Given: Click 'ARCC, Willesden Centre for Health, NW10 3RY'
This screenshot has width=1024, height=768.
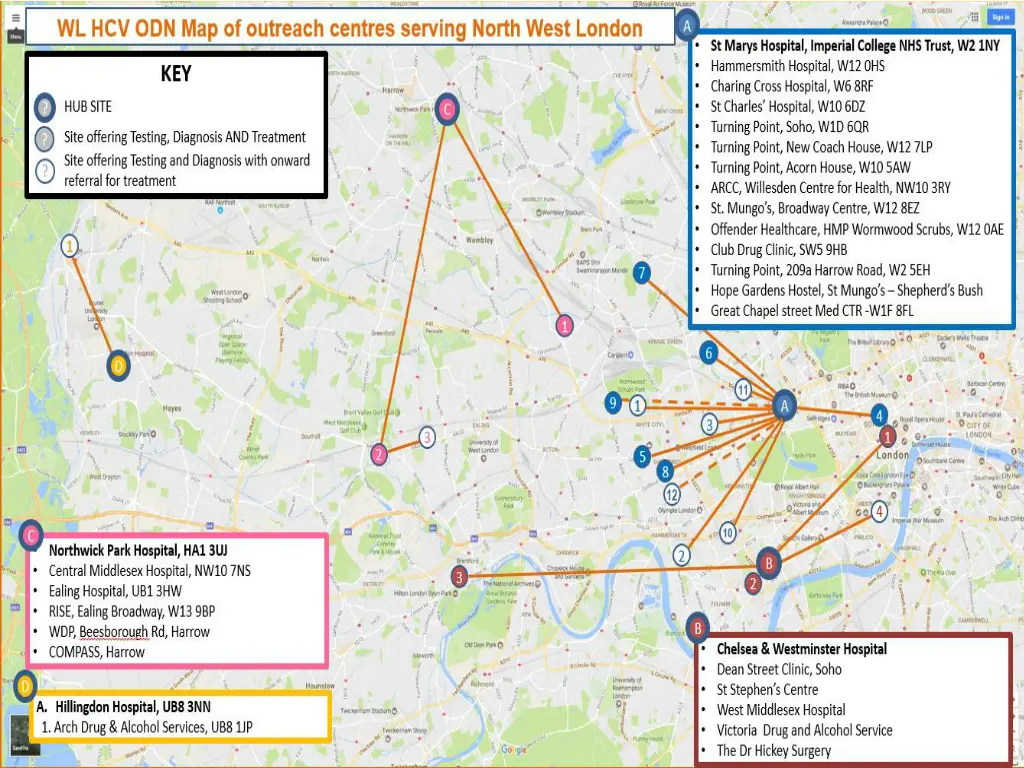Looking at the screenshot, I should click(831, 188).
